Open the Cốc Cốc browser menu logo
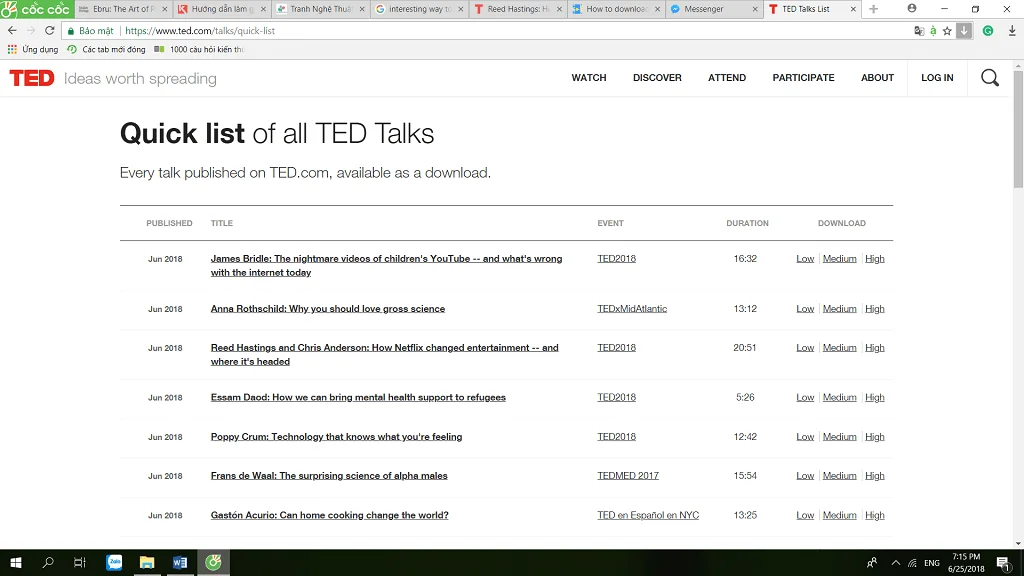Viewport: 1024px width, 576px height. point(36,9)
